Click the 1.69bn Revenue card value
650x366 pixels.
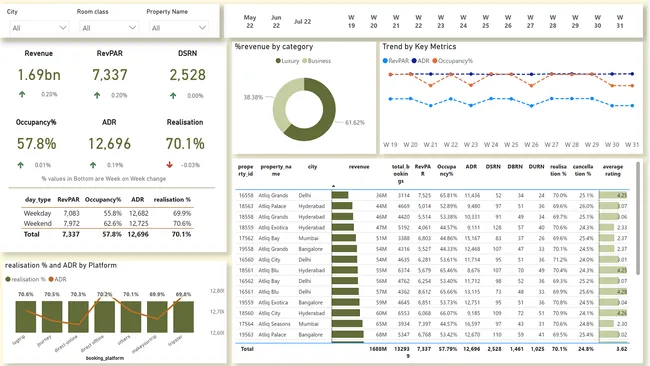(x=39, y=75)
